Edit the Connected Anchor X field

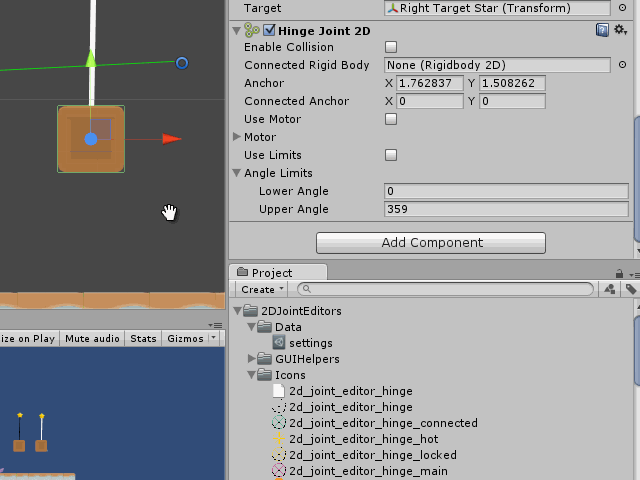tap(430, 101)
